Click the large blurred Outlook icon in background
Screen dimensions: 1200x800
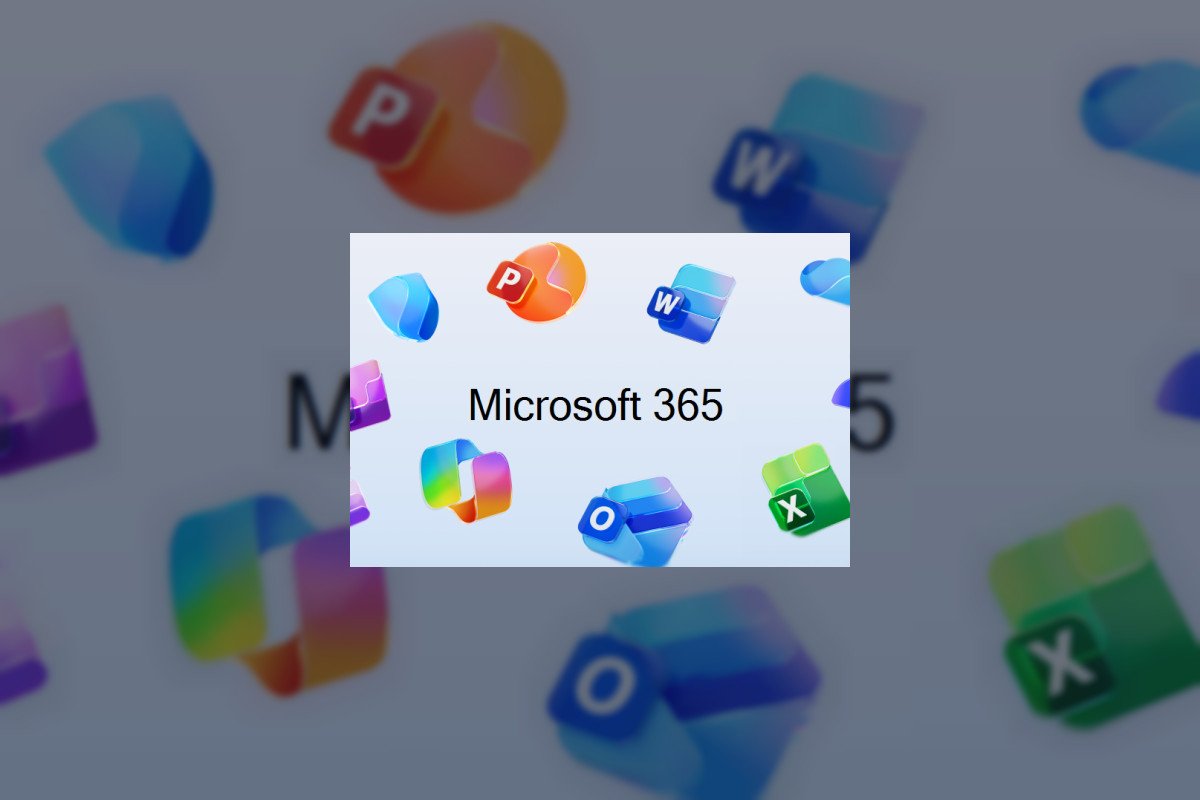684,690
